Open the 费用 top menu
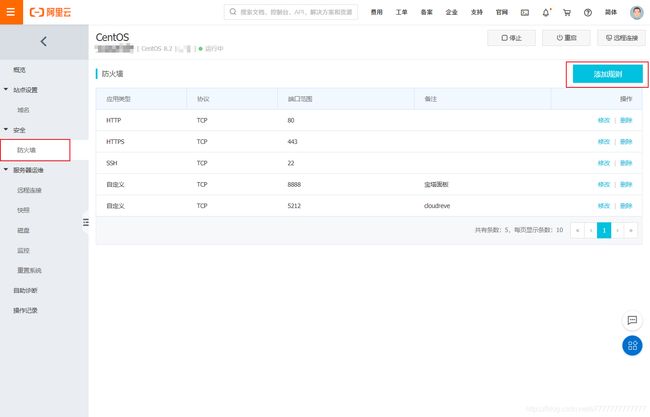Screen dimensions: 650x417 (x=376, y=12)
